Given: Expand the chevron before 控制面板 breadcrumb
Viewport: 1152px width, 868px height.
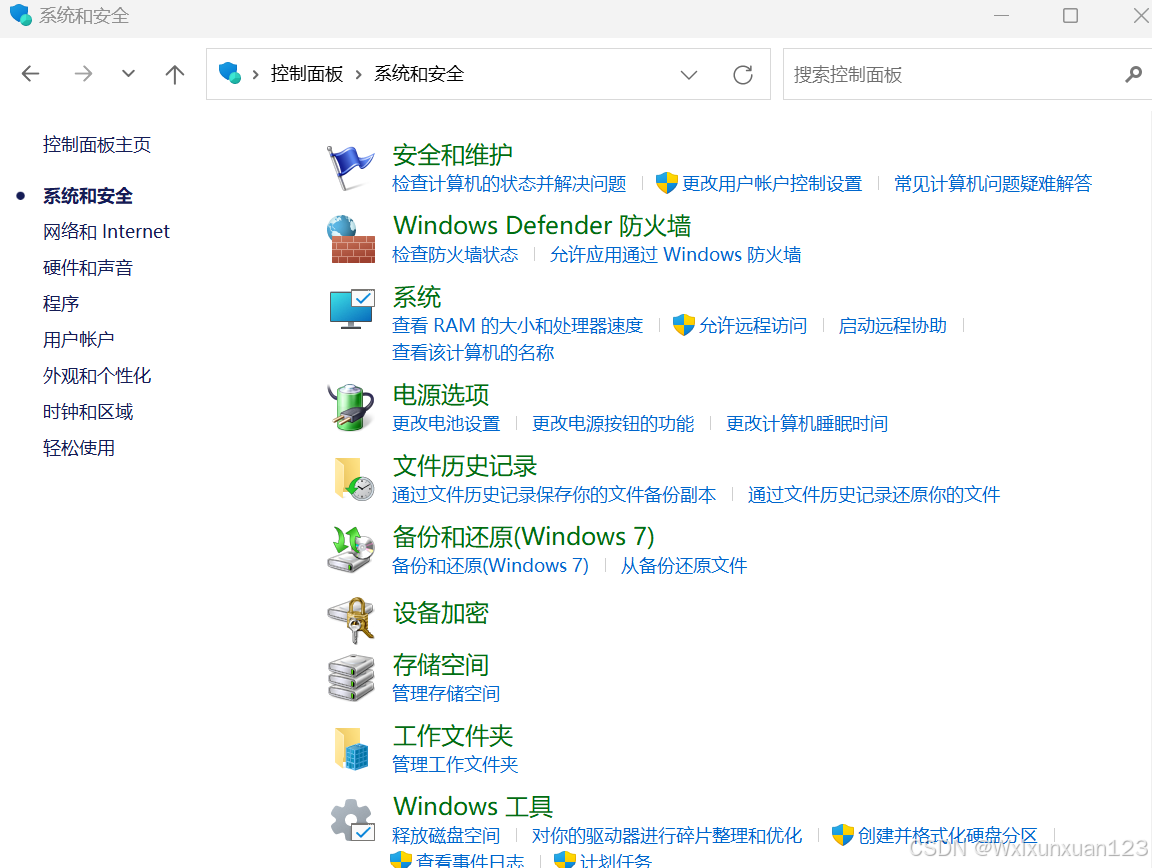Looking at the screenshot, I should [256, 74].
